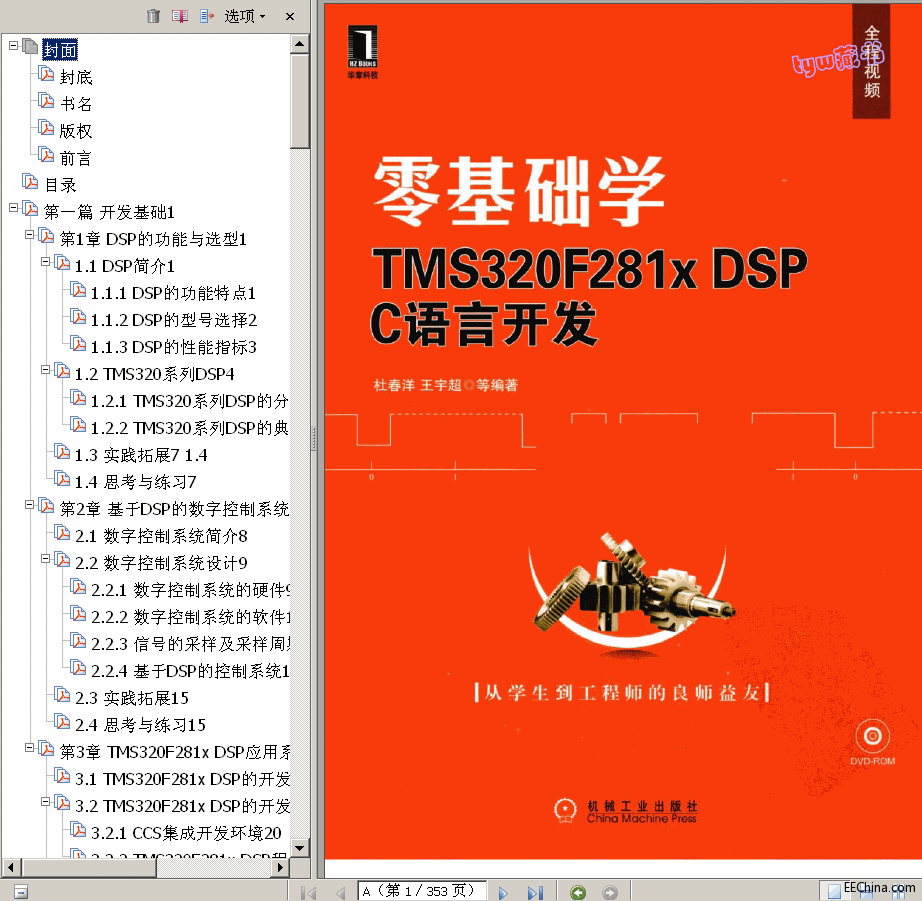
Task: Collapse the 1.1 DSP简介 node
Action: [45, 261]
